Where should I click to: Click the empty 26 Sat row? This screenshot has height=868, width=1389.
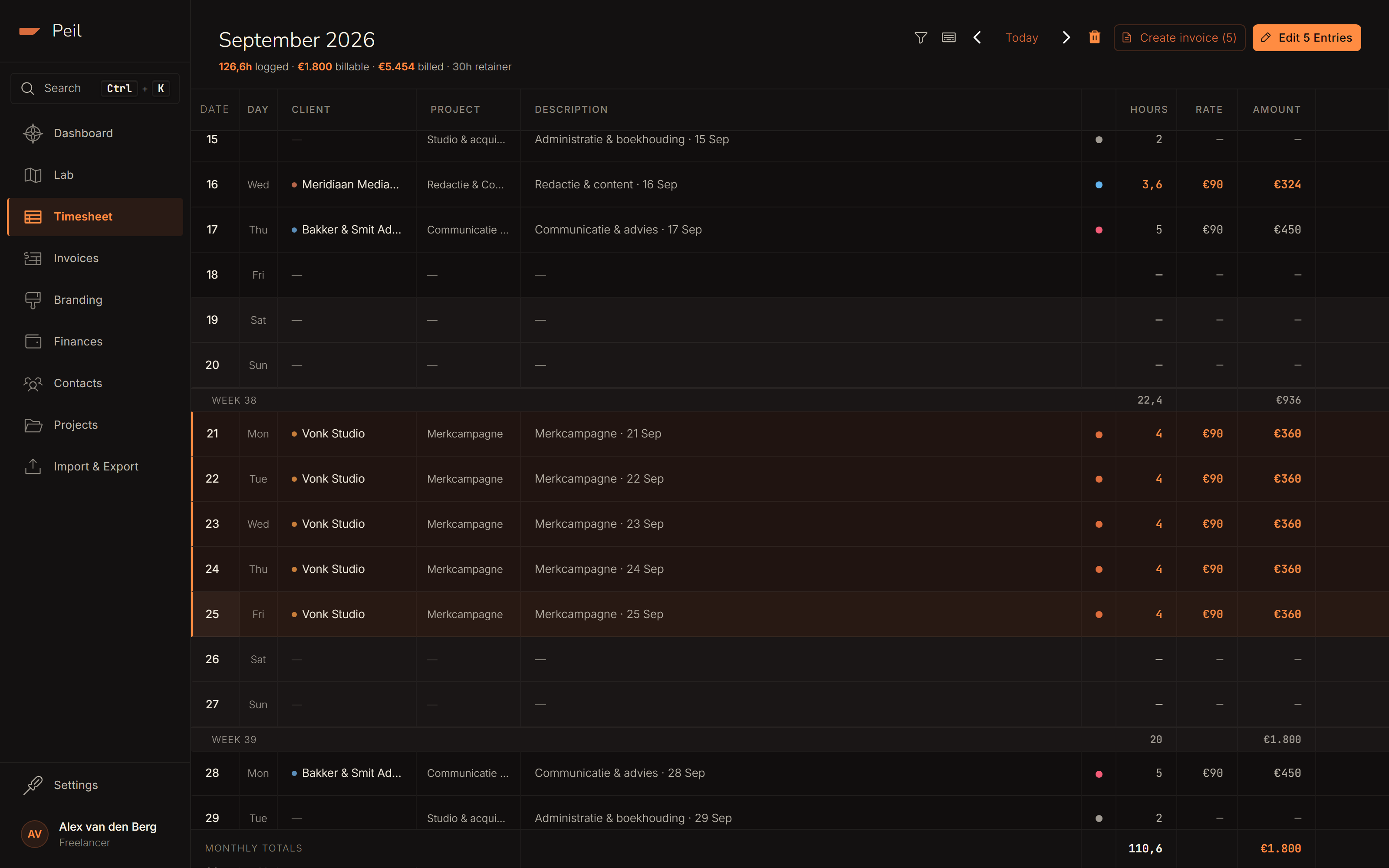tap(789, 660)
